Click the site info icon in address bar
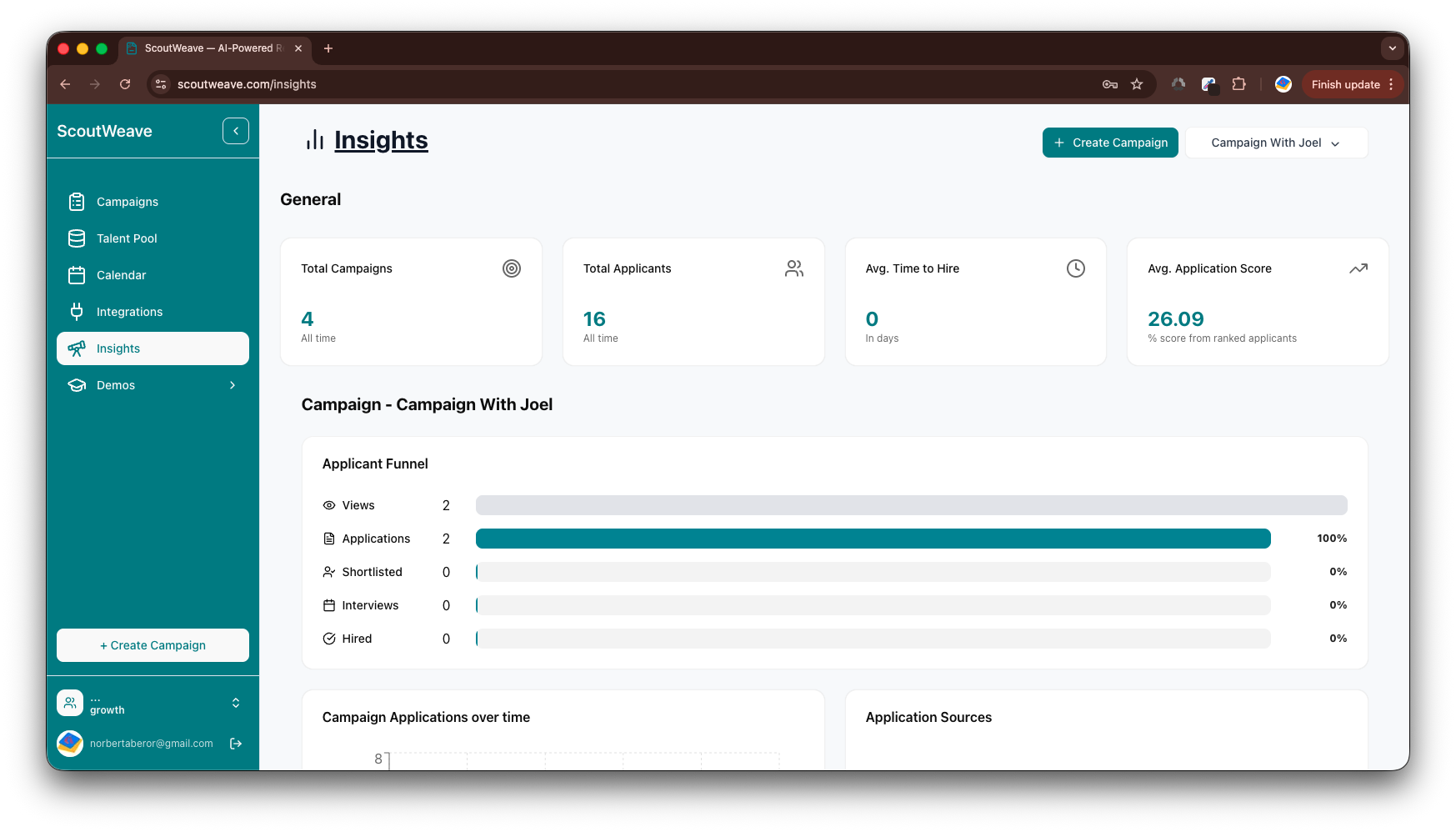 click(x=162, y=84)
